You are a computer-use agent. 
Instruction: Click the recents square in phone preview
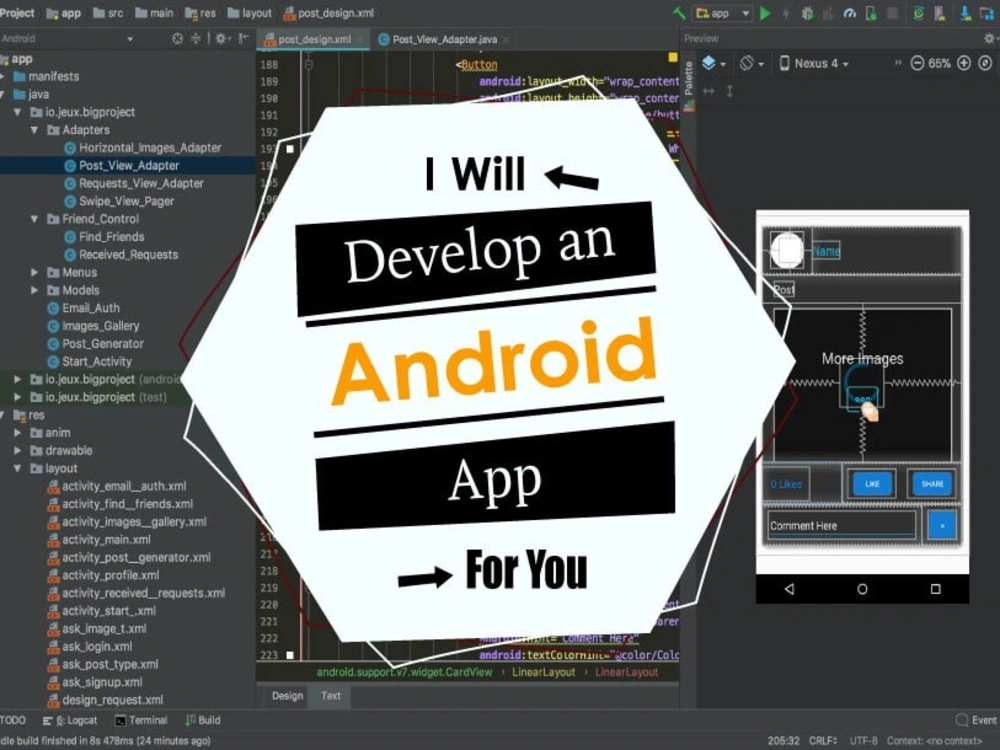pos(936,589)
